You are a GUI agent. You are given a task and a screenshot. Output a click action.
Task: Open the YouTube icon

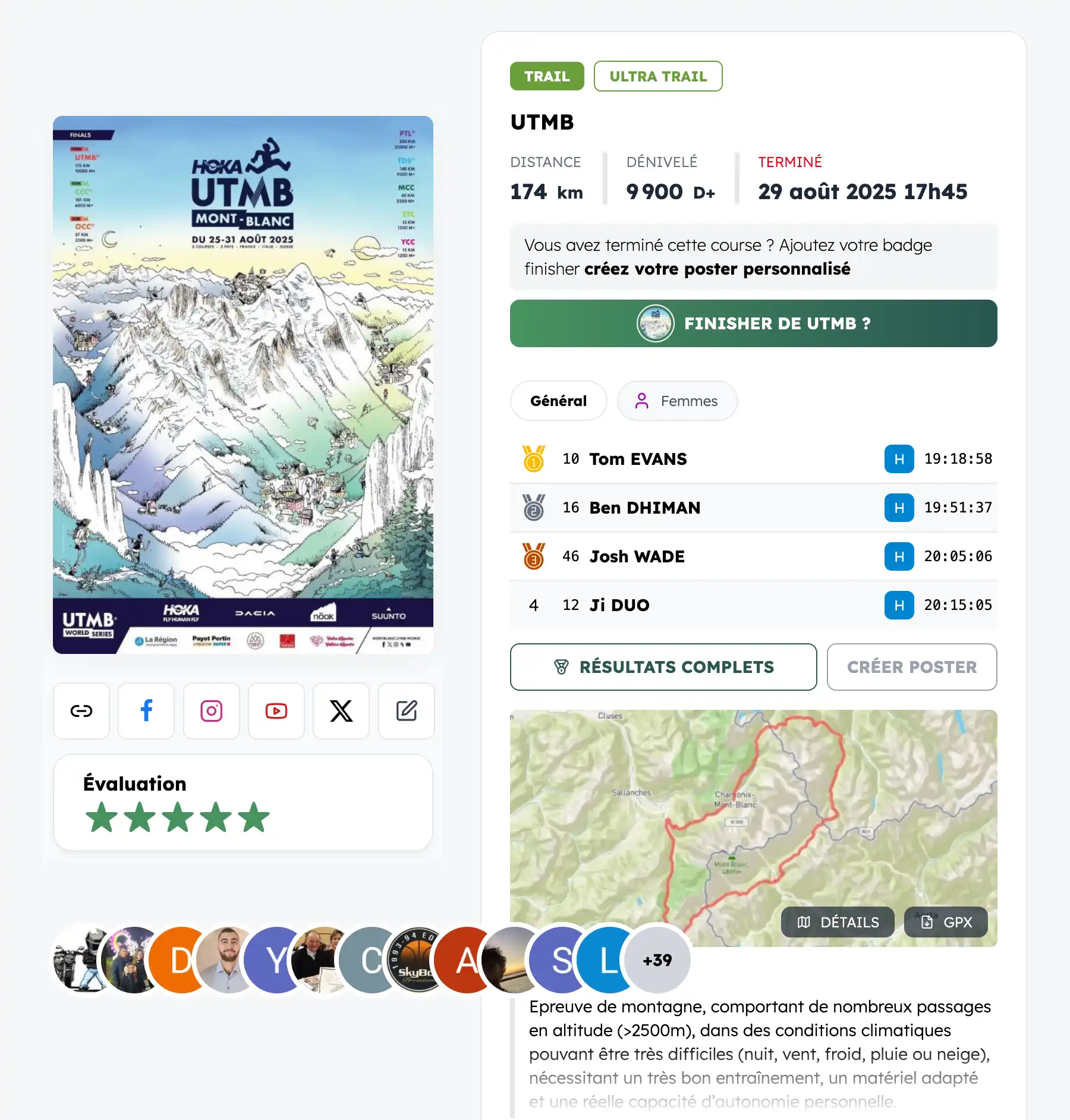(x=276, y=711)
